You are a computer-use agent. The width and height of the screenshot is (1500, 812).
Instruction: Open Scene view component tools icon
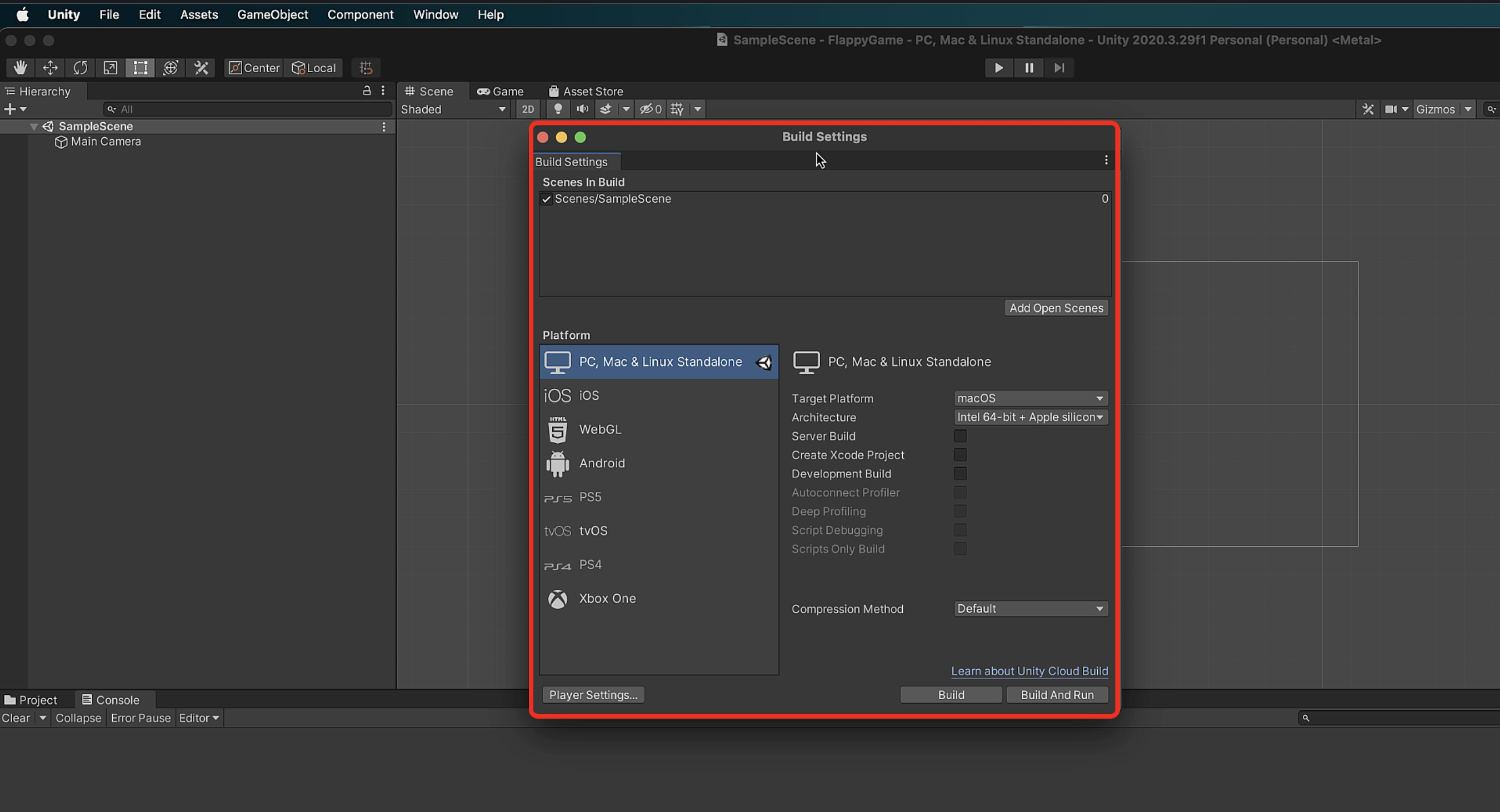pos(1368,109)
